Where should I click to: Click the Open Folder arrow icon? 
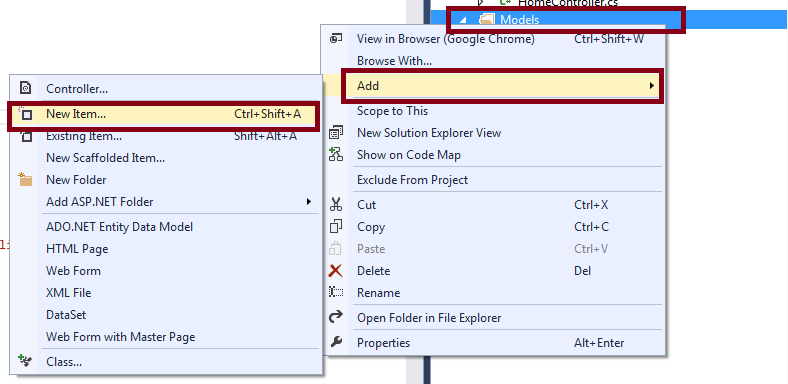pos(336,317)
